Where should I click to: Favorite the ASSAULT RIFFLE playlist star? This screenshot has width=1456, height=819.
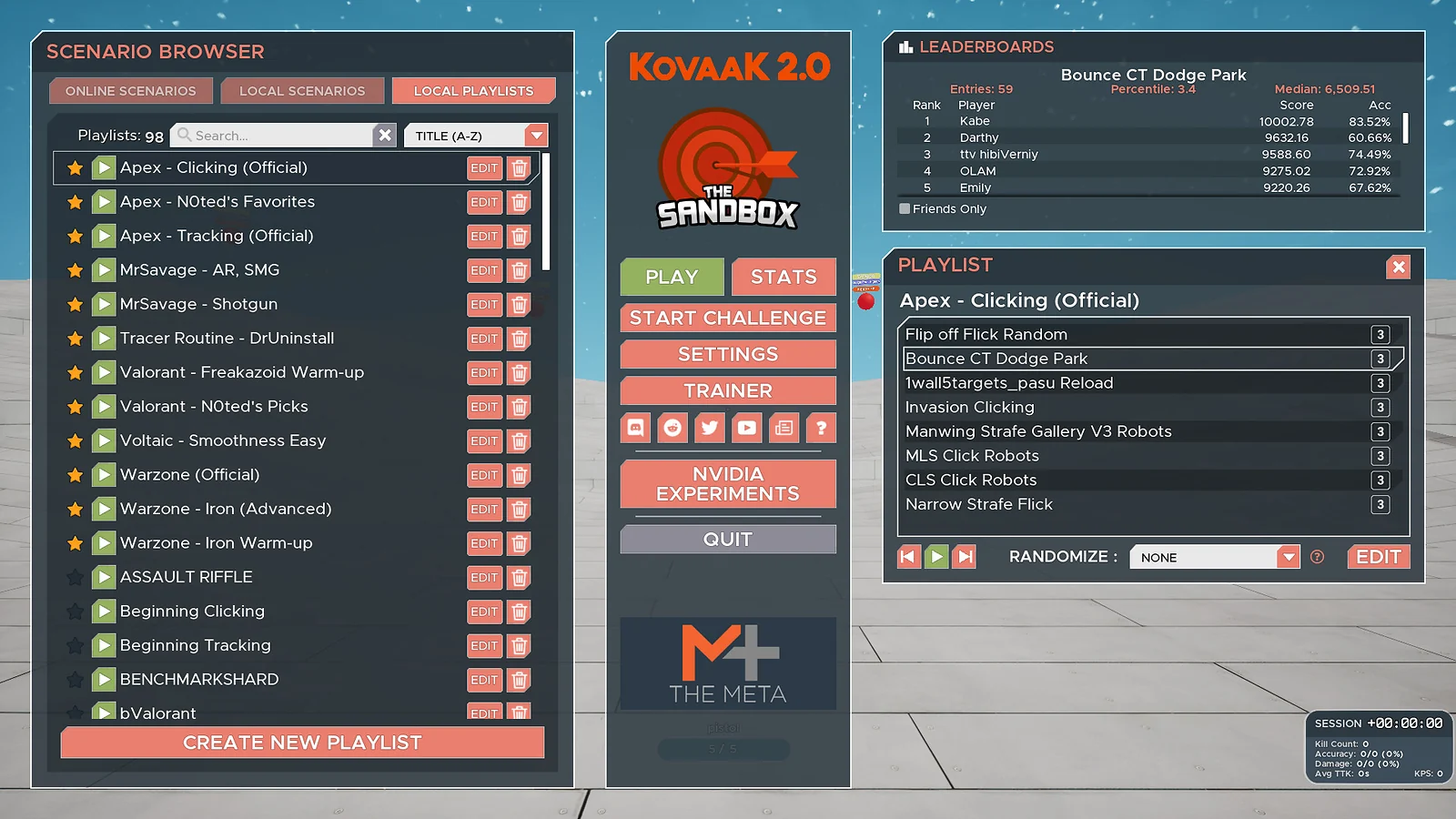[76, 578]
